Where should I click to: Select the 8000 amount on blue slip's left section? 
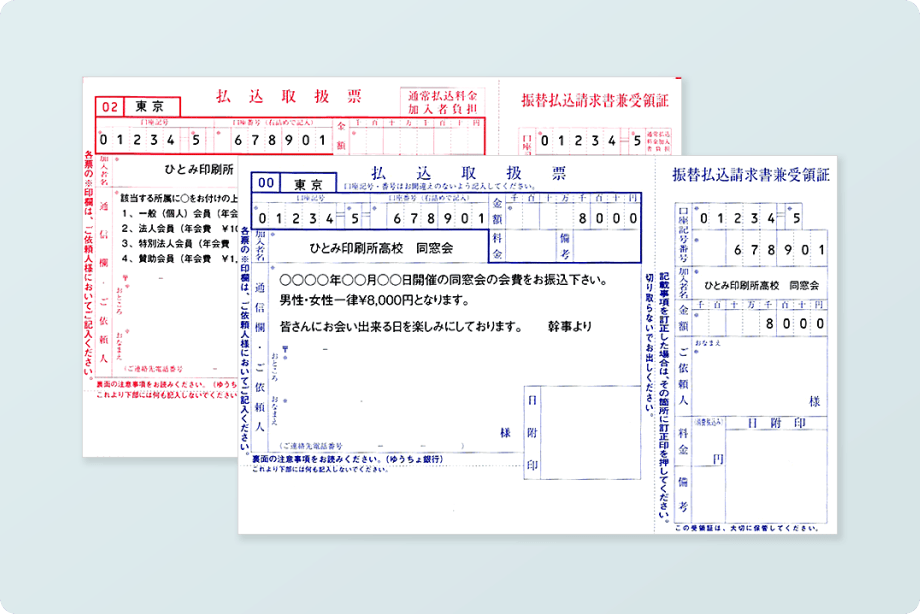click(608, 219)
